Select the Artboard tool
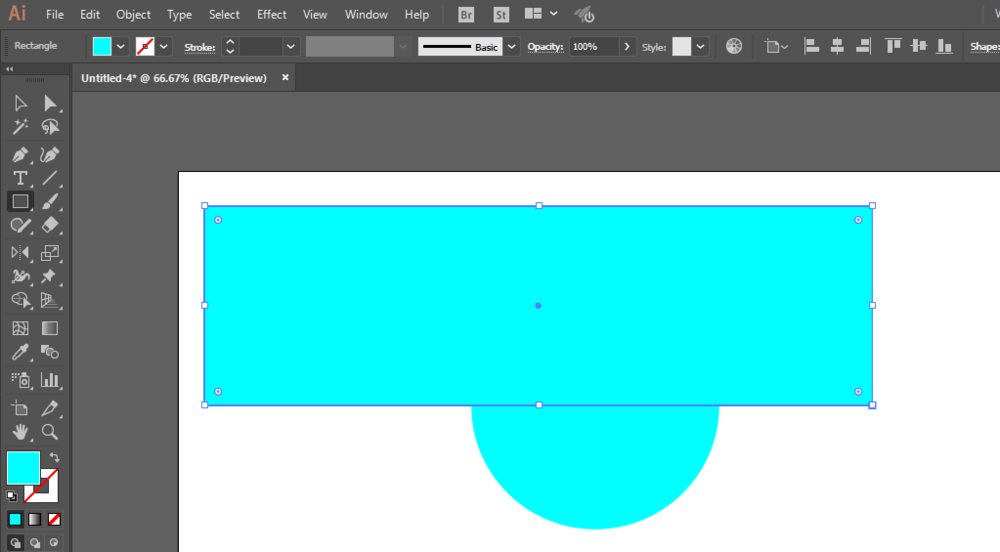The width and height of the screenshot is (1000, 552). [20, 409]
